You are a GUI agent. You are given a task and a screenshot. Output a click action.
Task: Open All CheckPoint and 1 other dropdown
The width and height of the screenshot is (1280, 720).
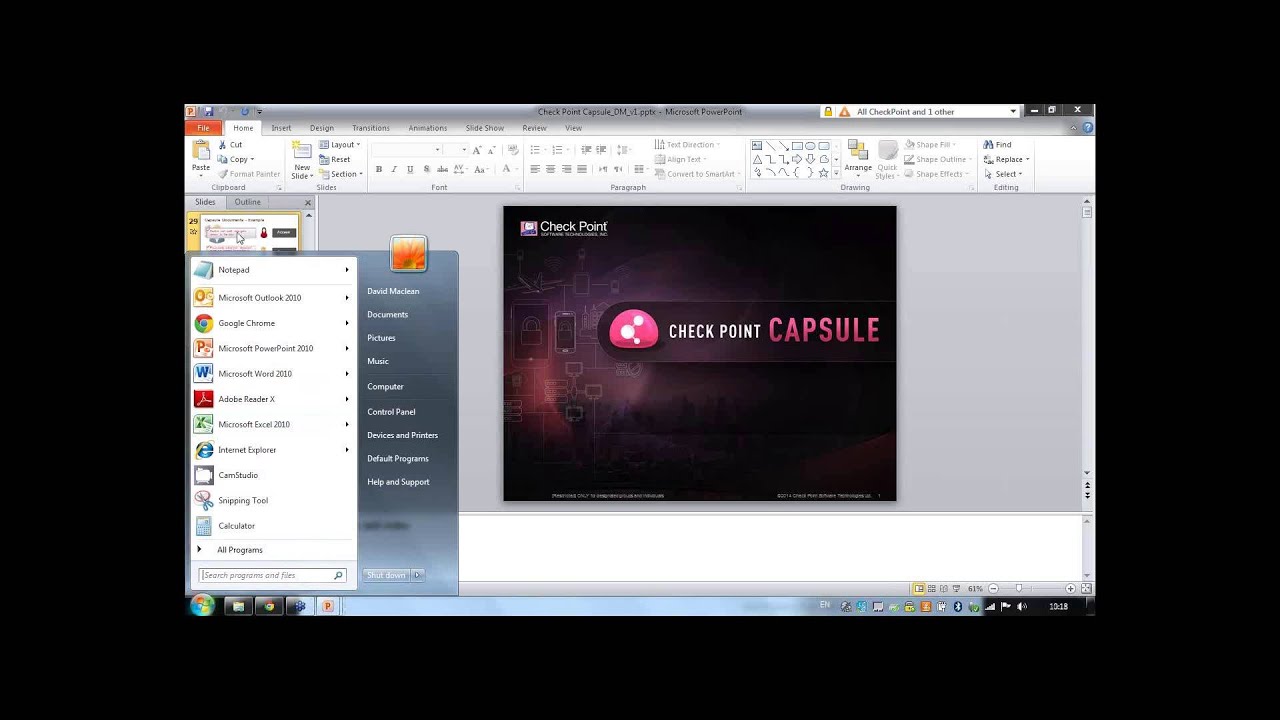point(1013,112)
